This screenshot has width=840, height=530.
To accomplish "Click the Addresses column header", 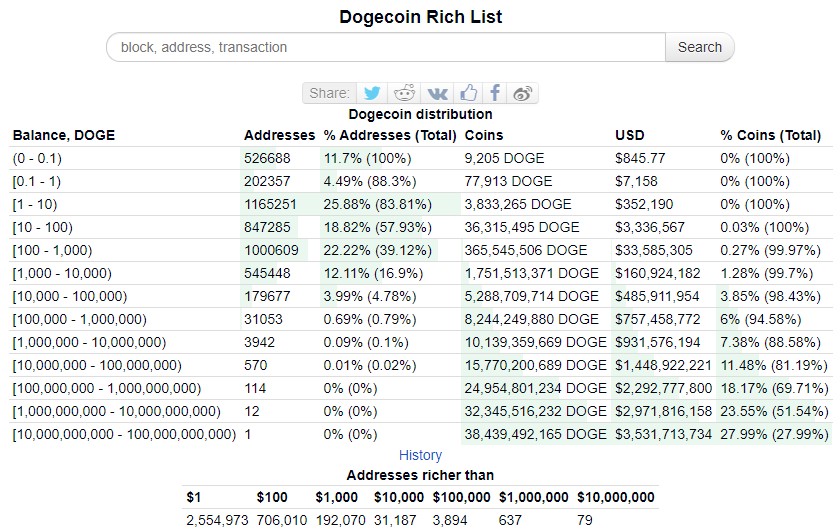I will pos(278,135).
